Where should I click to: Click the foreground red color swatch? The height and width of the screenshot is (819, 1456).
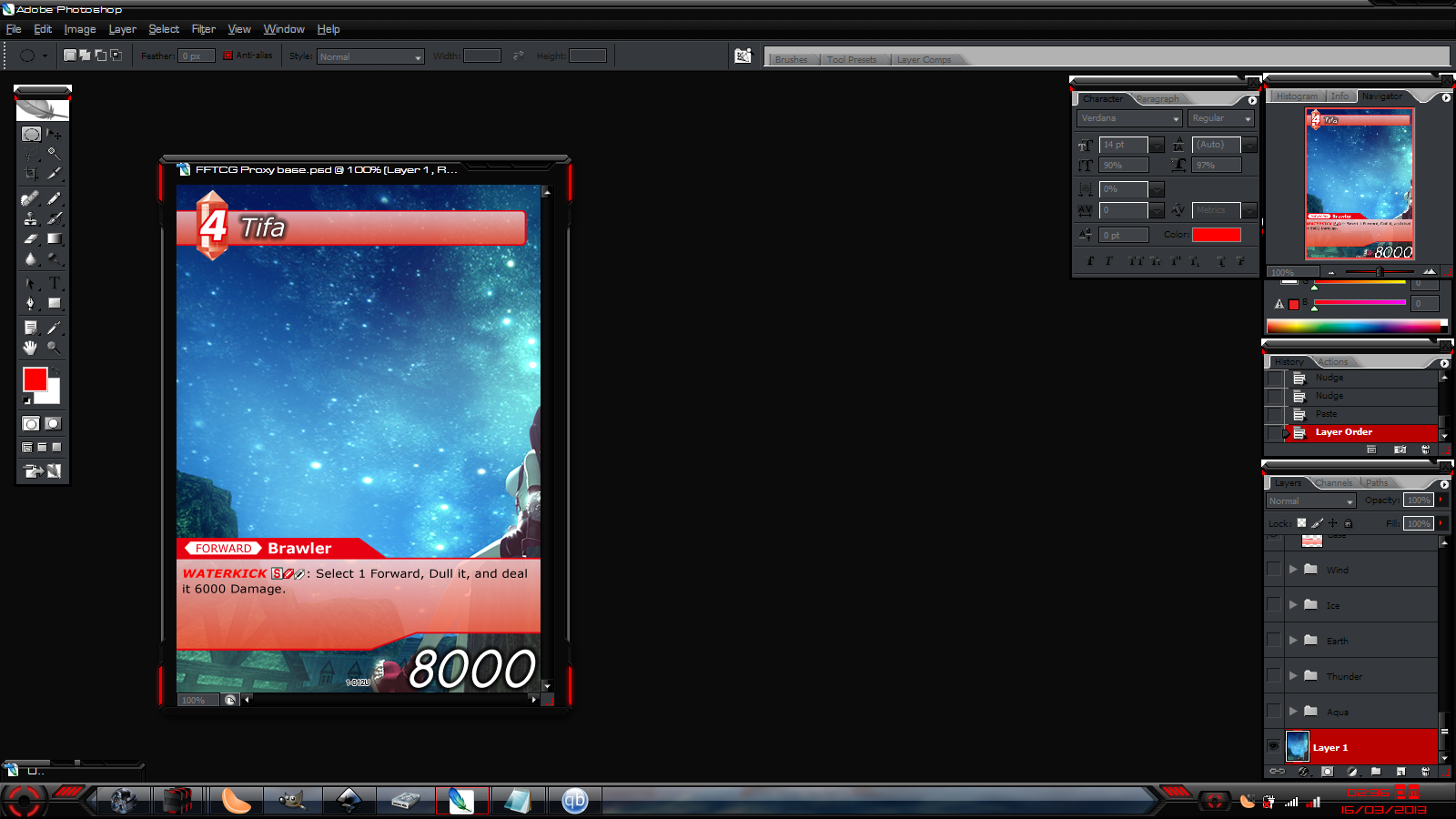point(35,379)
